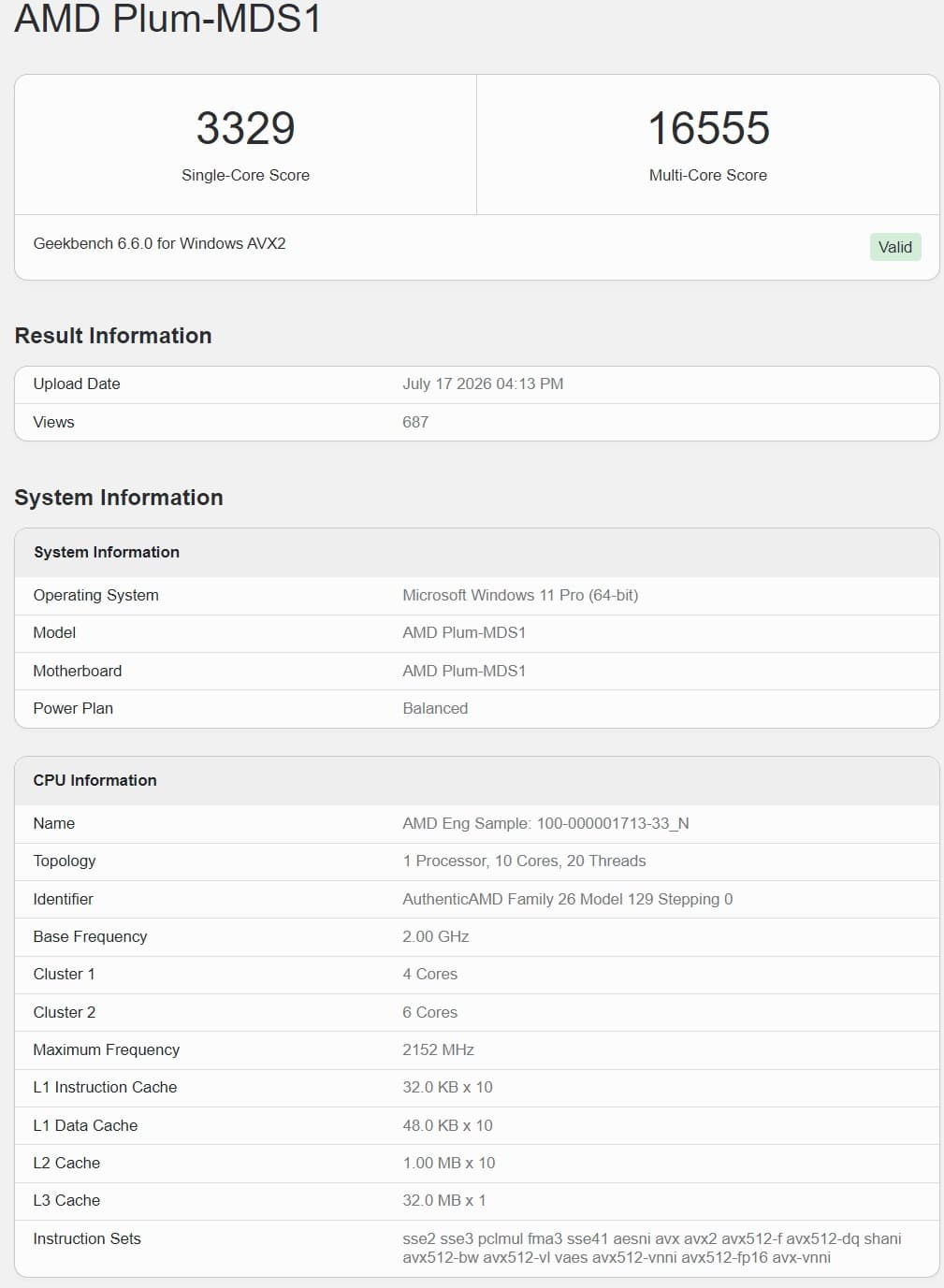944x1288 pixels.
Task: Click the CPU Name label
Action: pyautogui.click(x=54, y=823)
